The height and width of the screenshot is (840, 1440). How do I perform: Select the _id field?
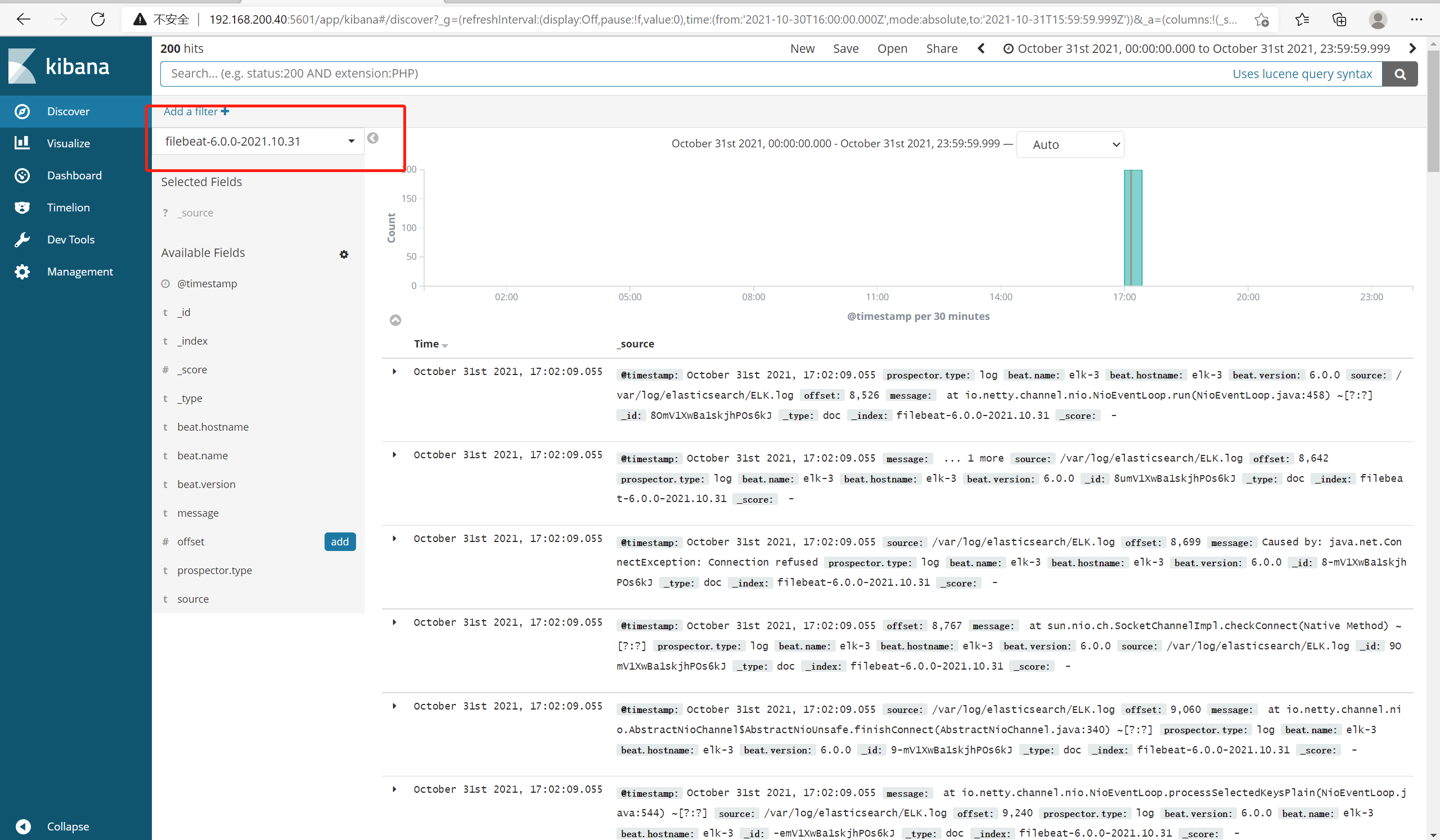184,313
